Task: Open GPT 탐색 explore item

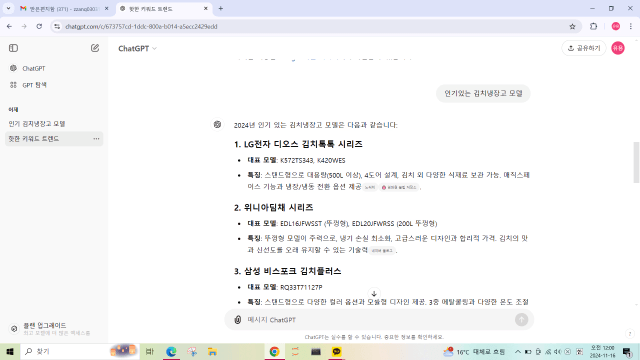Action: (54, 85)
